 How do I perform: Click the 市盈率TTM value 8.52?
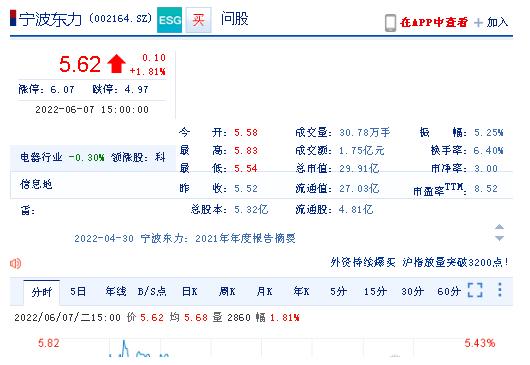pos(486,189)
